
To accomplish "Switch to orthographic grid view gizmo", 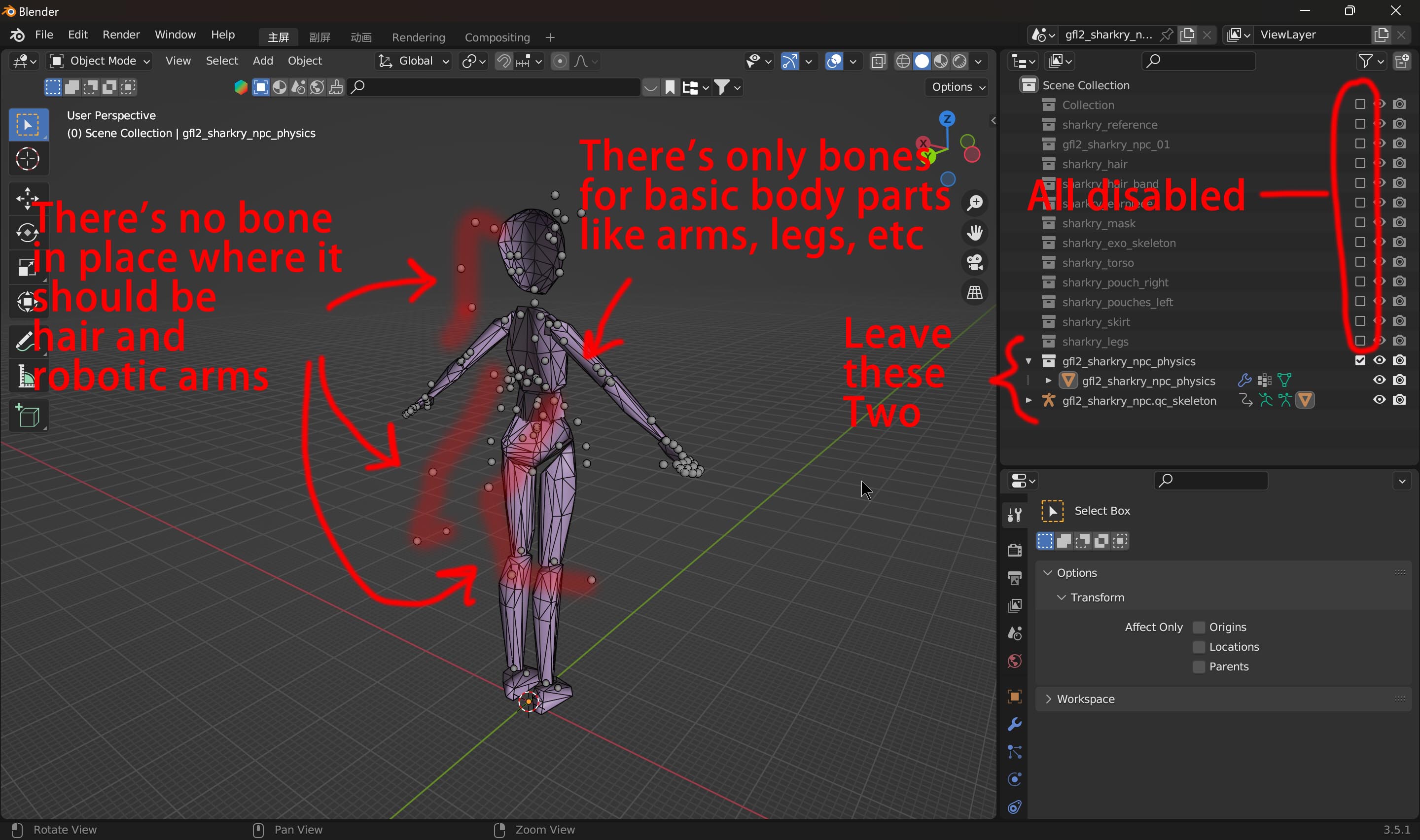I will (975, 293).
